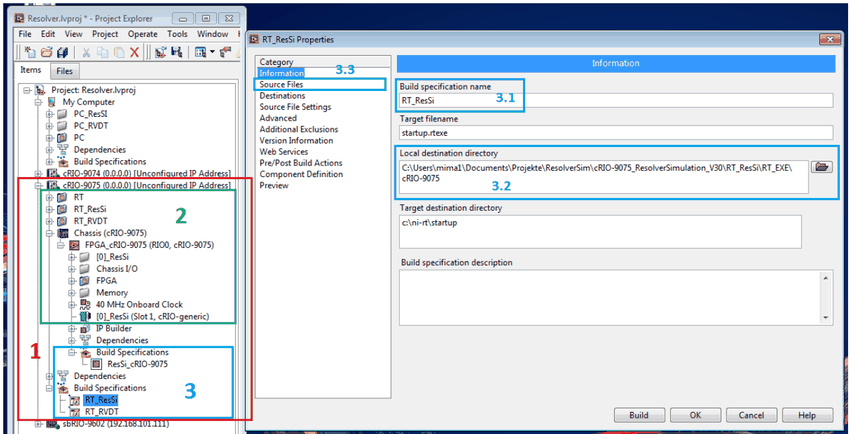The image size is (852, 434).
Task: Switch to the Items tab
Action: click(31, 70)
